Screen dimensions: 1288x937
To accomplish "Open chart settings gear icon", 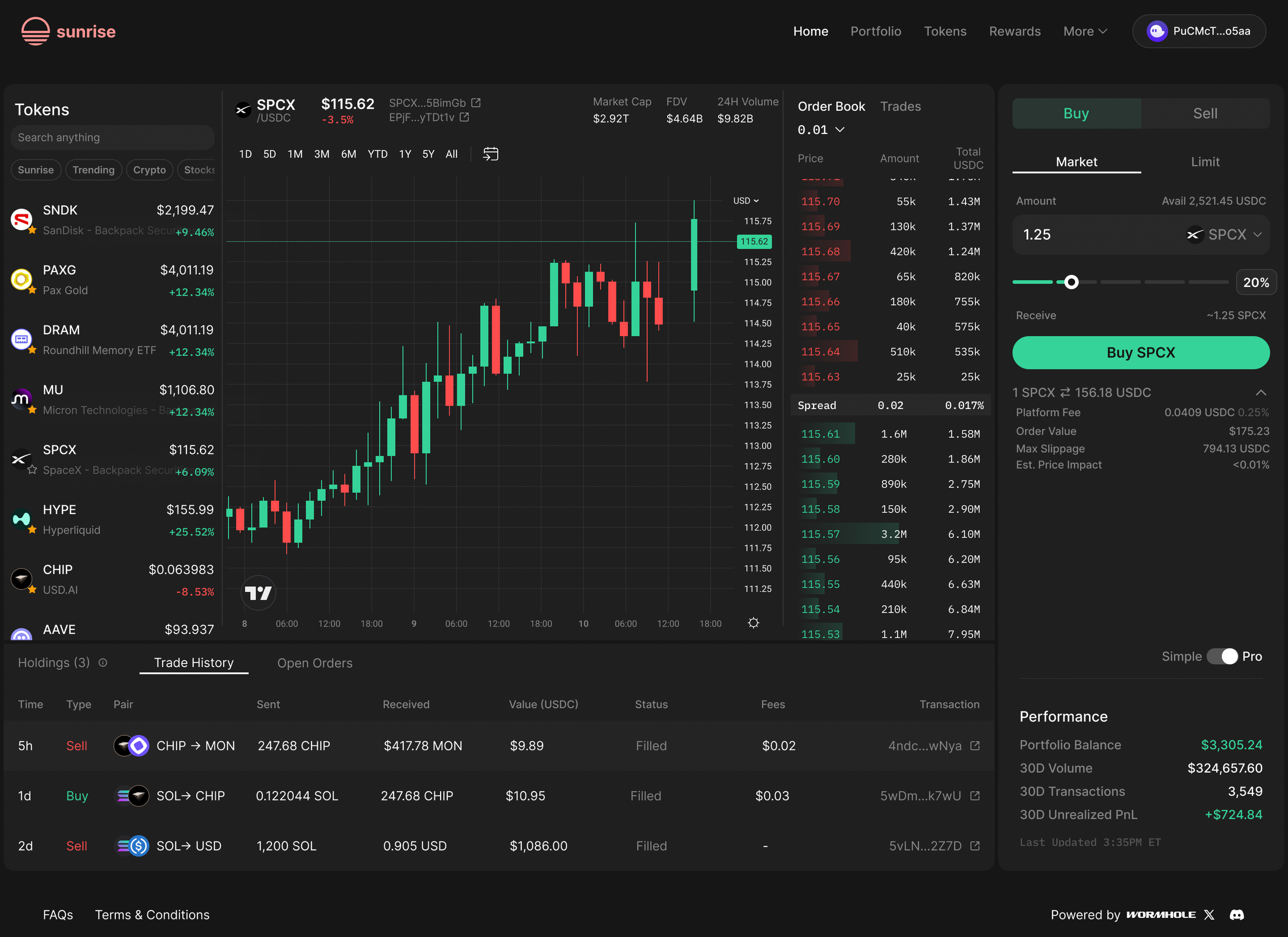I will click(754, 623).
